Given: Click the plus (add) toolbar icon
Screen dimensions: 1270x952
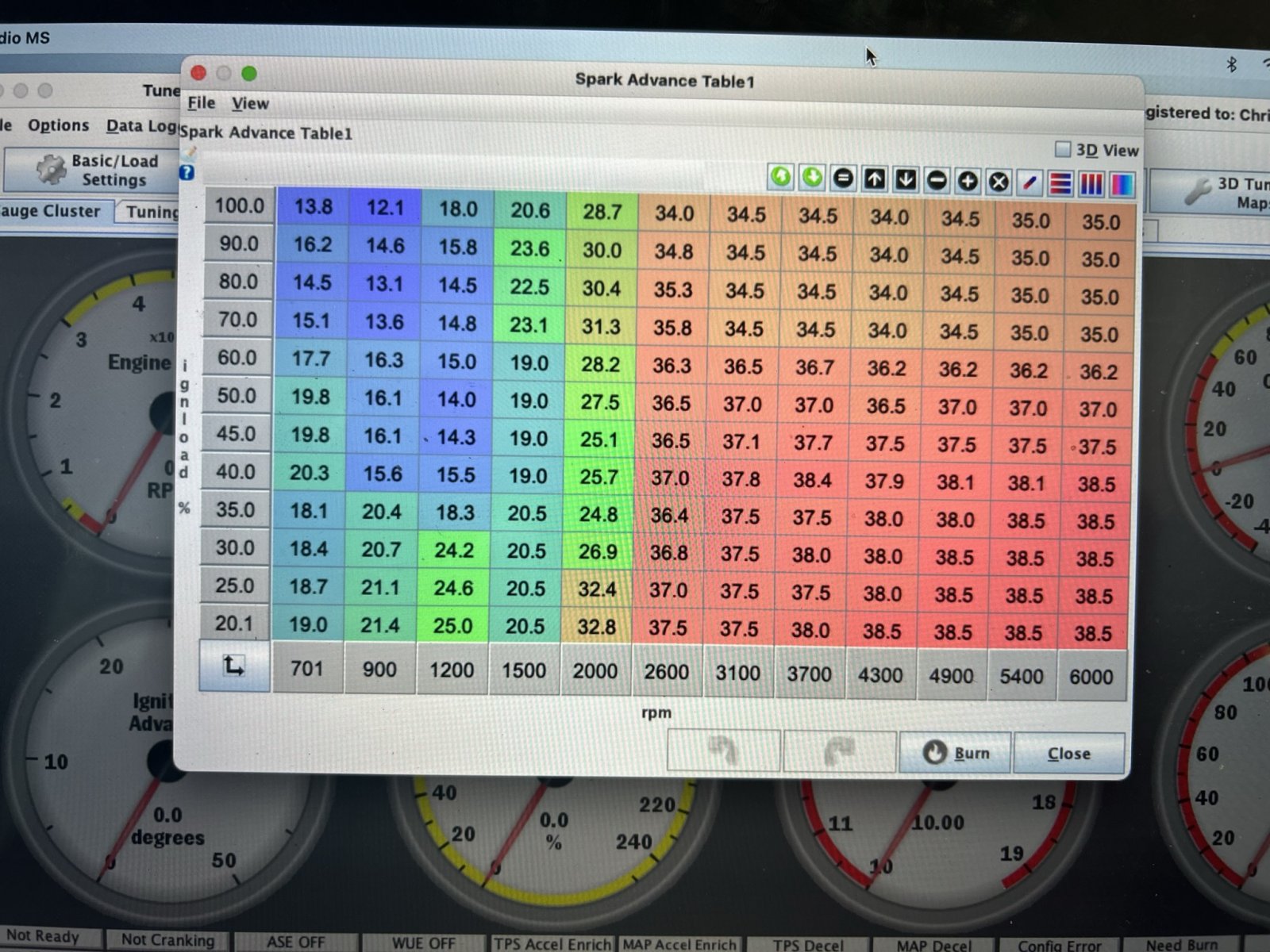Looking at the screenshot, I should pyautogui.click(x=968, y=182).
